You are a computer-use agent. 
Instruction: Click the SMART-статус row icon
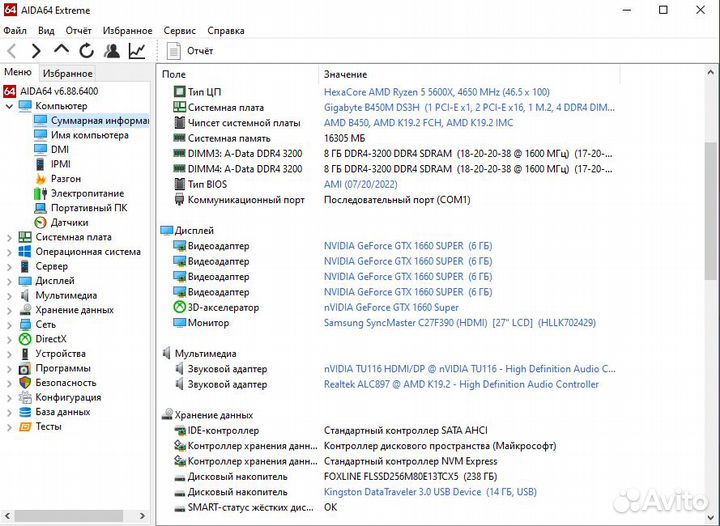point(179,508)
